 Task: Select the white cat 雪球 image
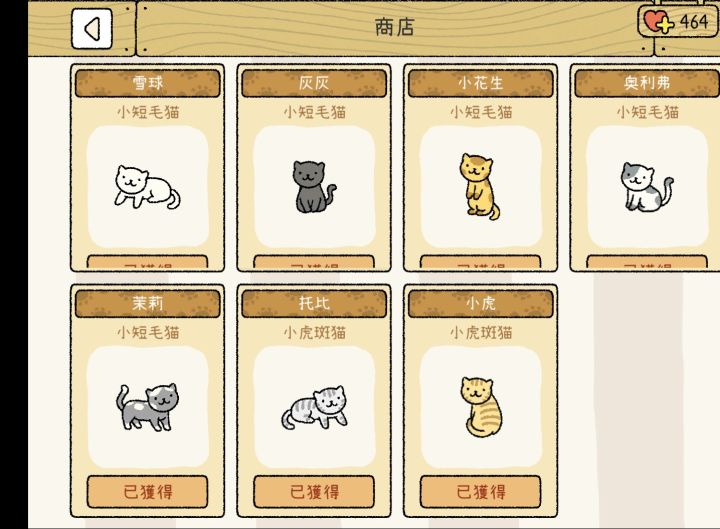(x=147, y=187)
